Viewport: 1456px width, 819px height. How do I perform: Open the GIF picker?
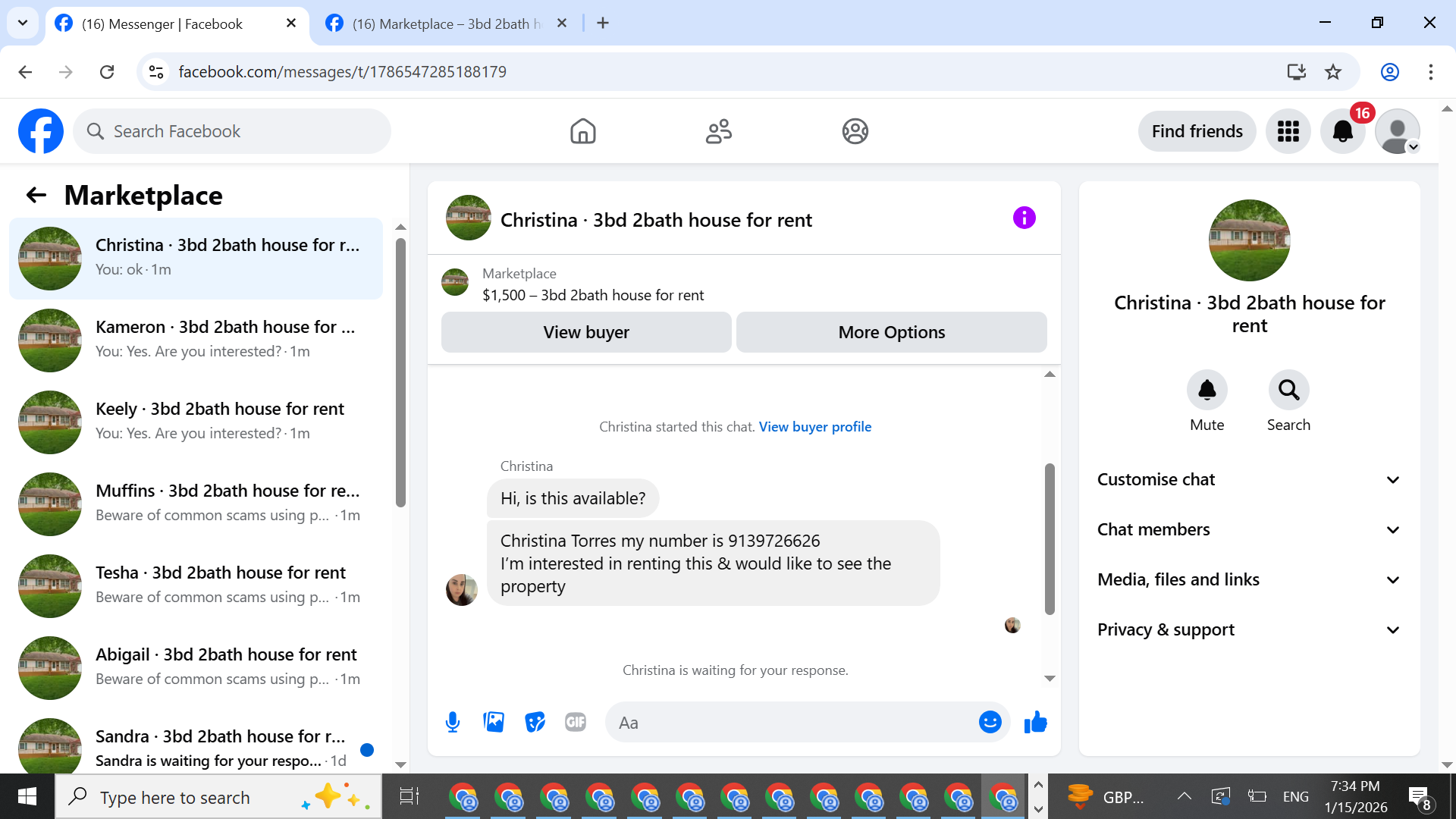576,722
